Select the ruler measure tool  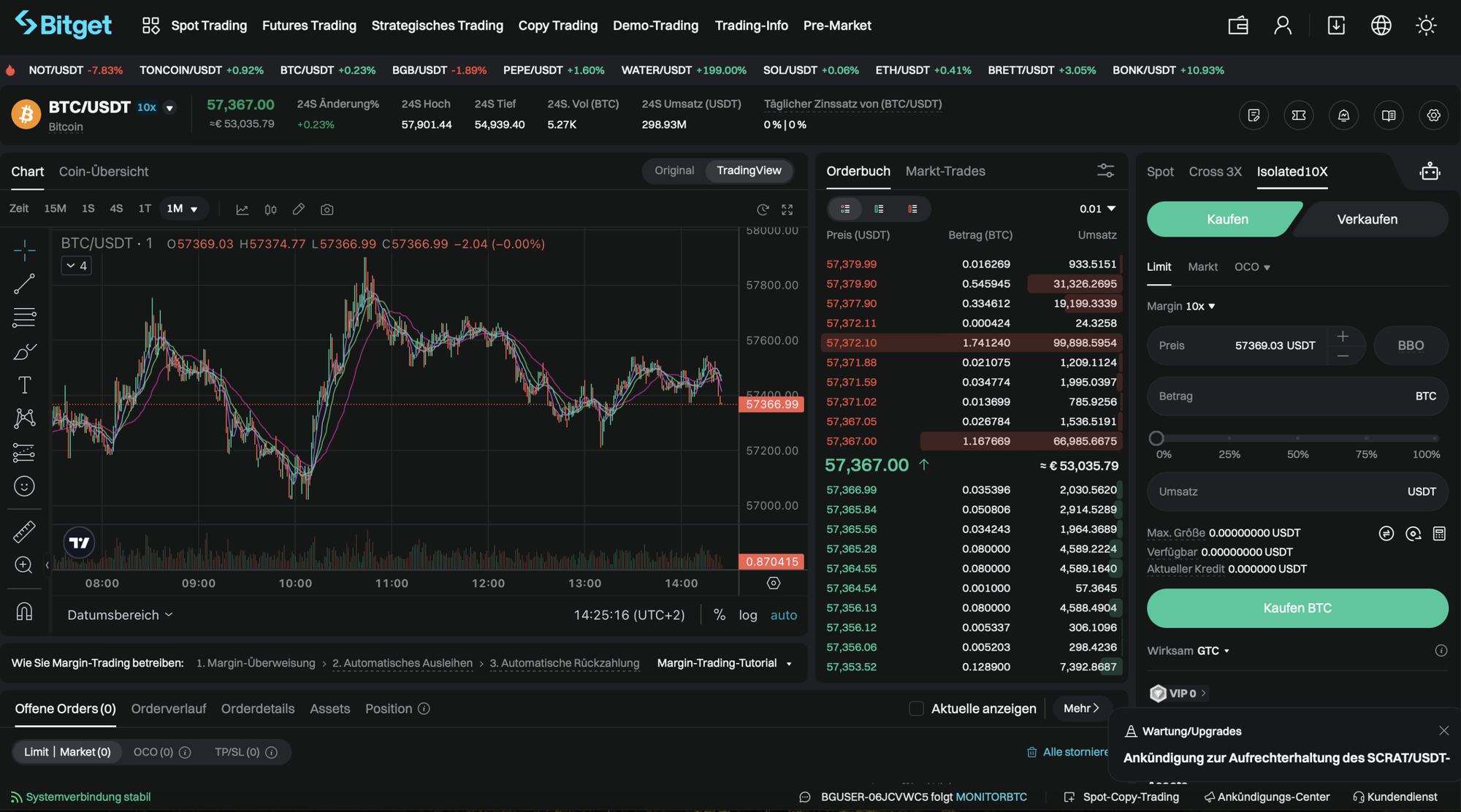(24, 532)
